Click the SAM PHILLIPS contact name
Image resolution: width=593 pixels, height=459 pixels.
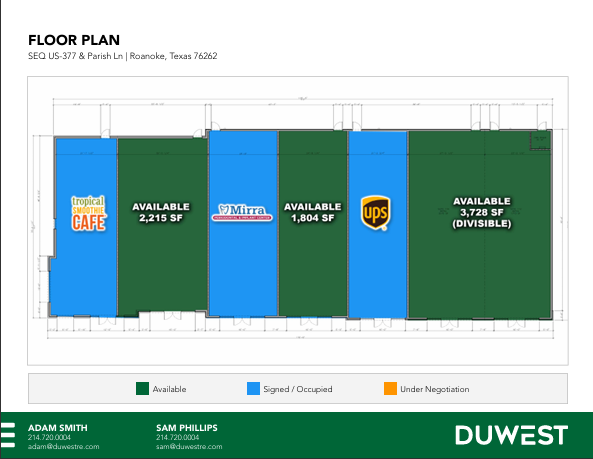(187, 428)
